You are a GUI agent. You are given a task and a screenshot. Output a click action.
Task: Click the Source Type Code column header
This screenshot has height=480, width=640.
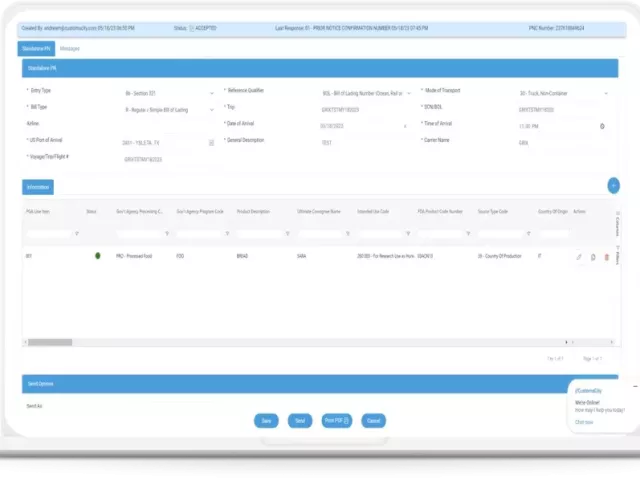493,211
